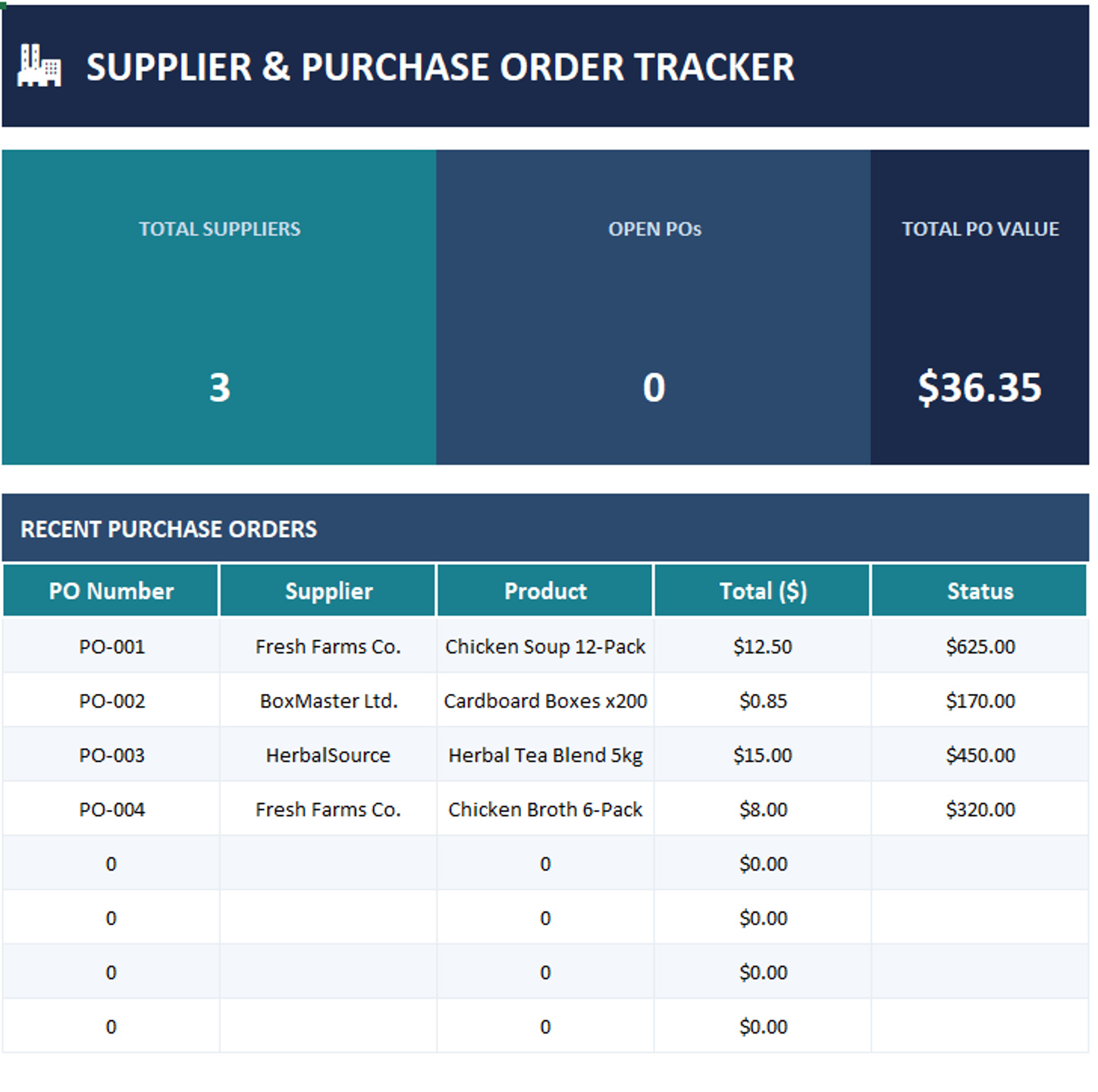
Task: Select the HerbalSource supplier cell
Action: click(x=328, y=755)
